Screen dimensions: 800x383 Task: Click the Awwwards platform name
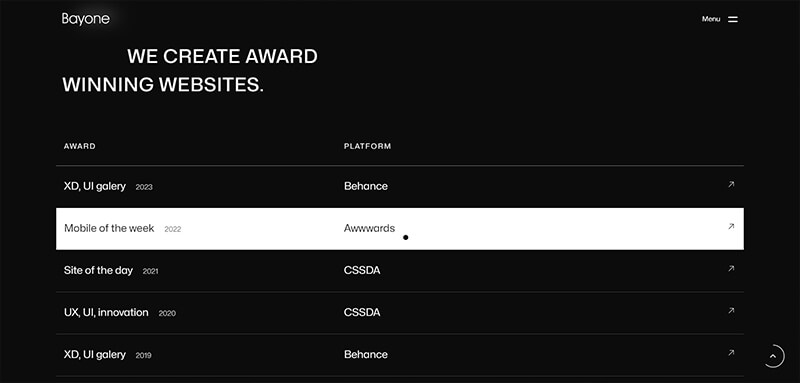(x=369, y=228)
